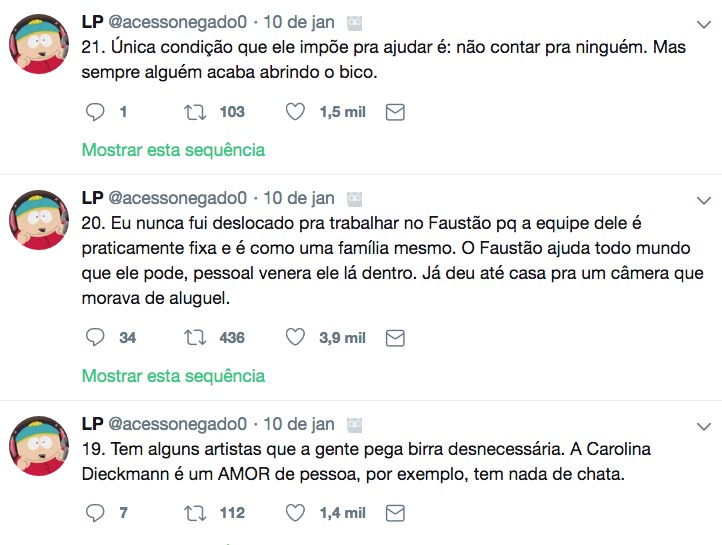Retweet the Carolina Dieckmann tweet
The image size is (722, 545).
pyautogui.click(x=195, y=513)
